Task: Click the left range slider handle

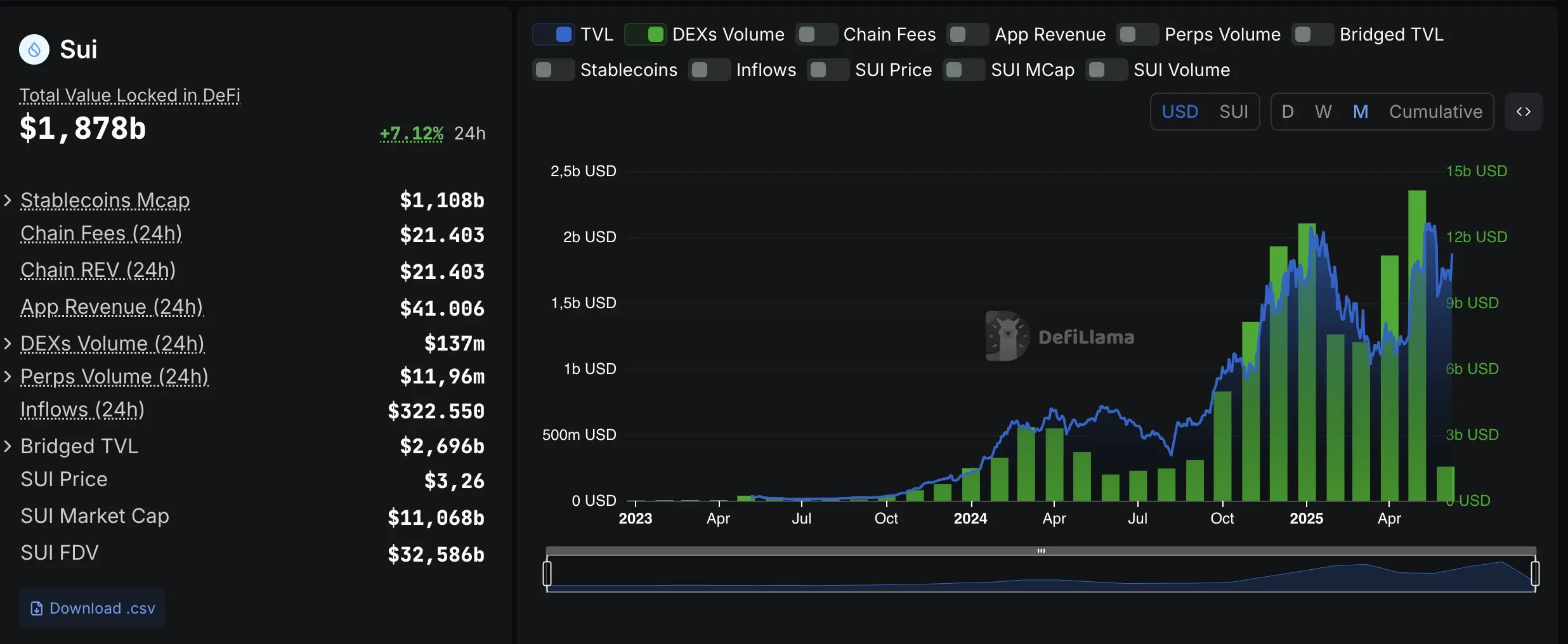Action: (547, 573)
